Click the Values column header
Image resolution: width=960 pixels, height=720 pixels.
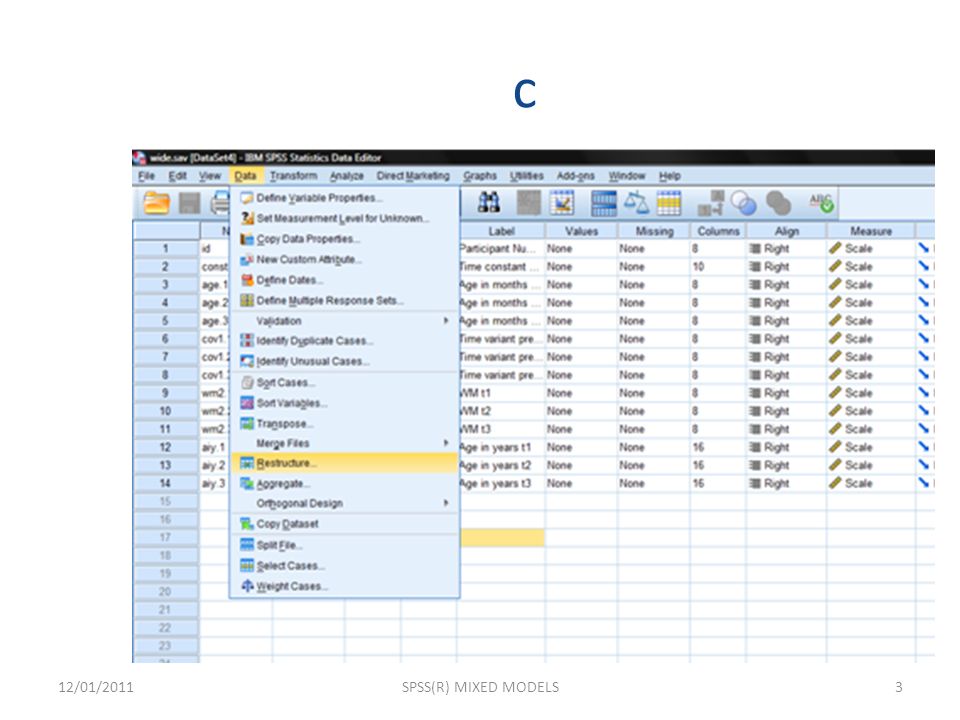point(581,231)
